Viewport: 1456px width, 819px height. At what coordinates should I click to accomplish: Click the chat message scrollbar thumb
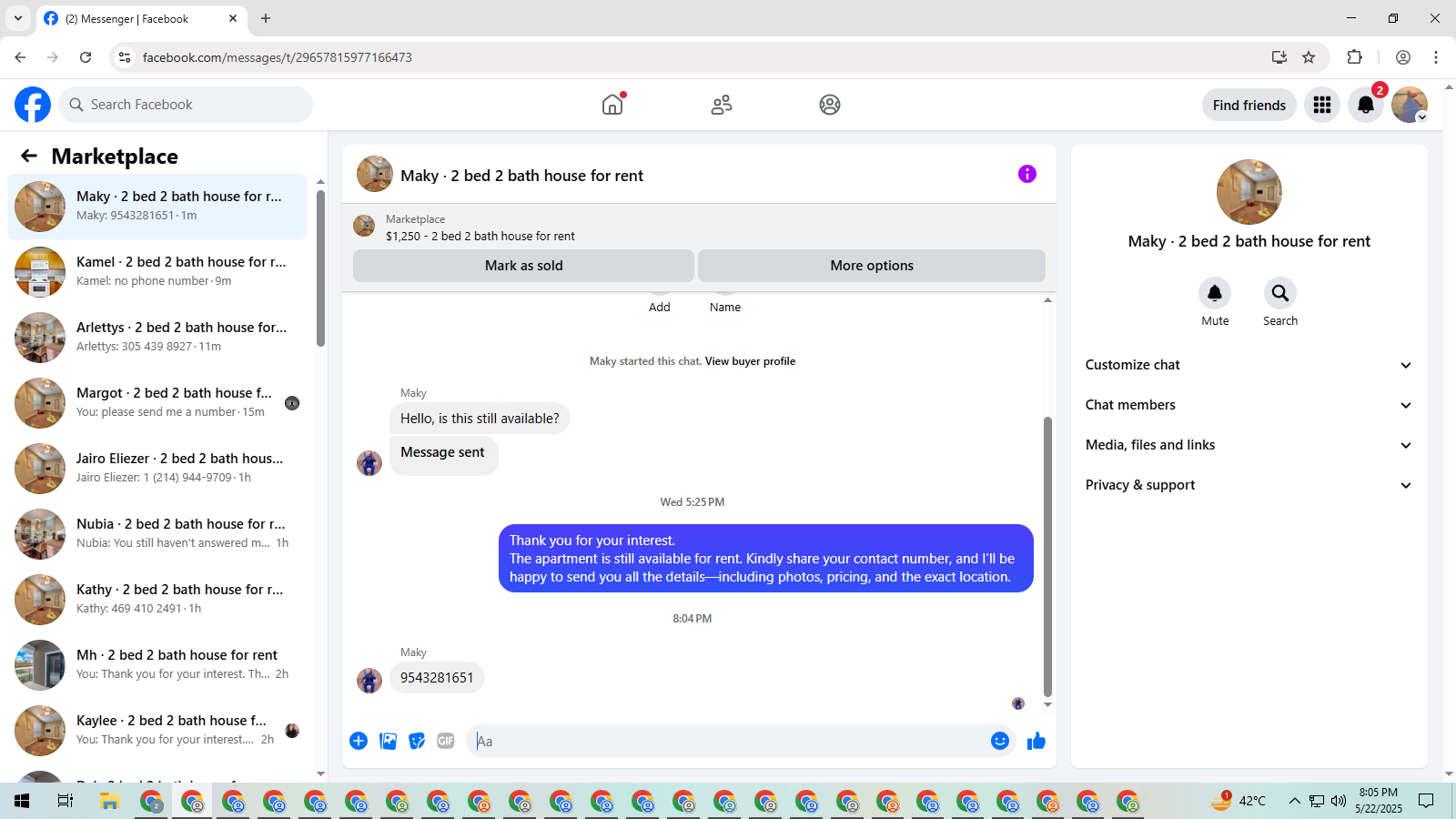pos(1047,556)
